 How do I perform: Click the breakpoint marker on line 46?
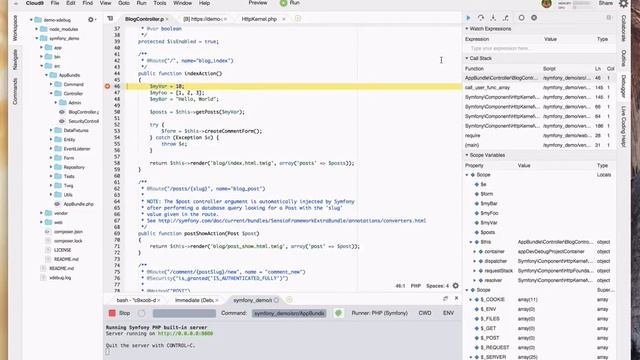[107, 86]
